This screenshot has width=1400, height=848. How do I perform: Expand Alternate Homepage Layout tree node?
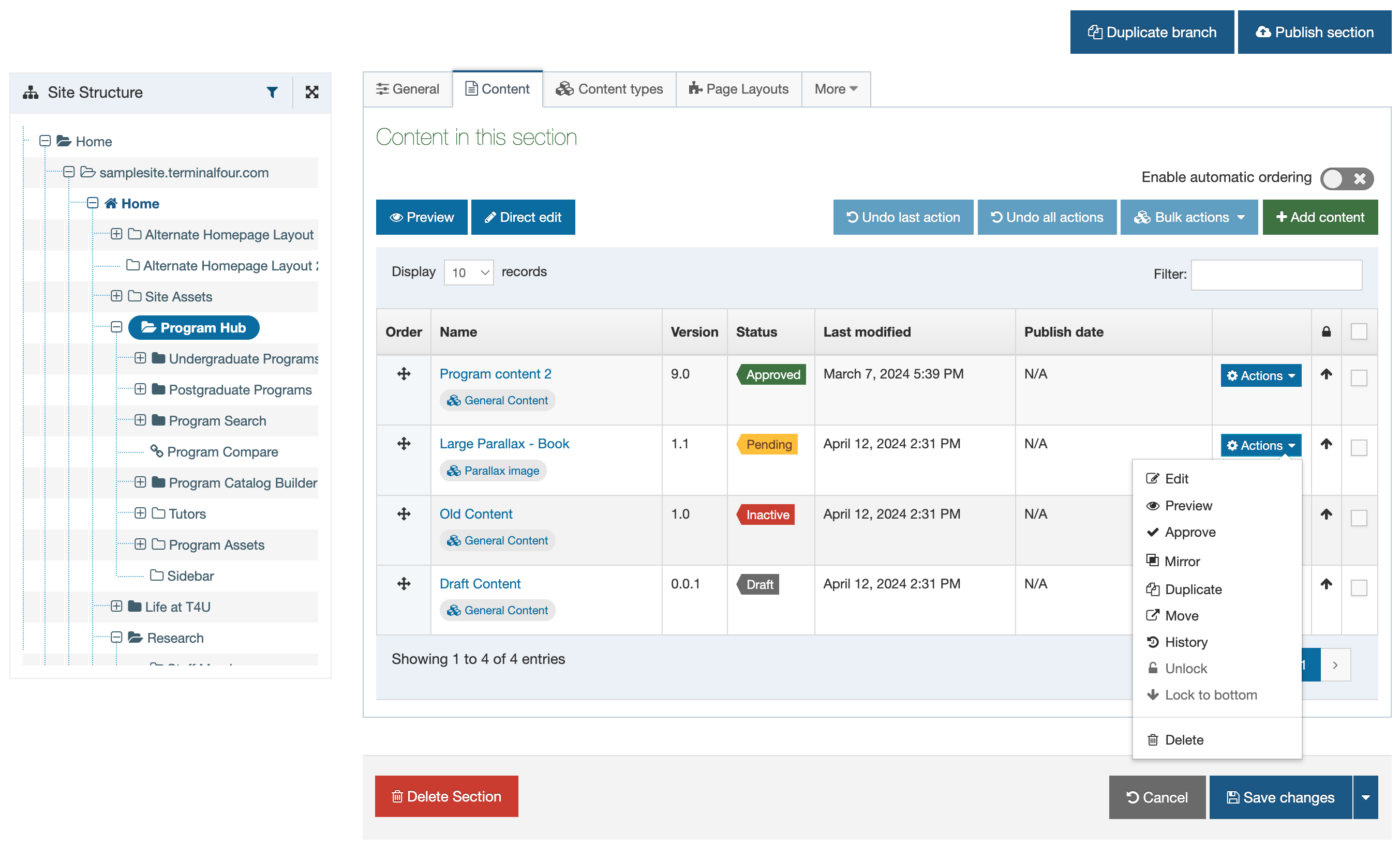point(116,234)
